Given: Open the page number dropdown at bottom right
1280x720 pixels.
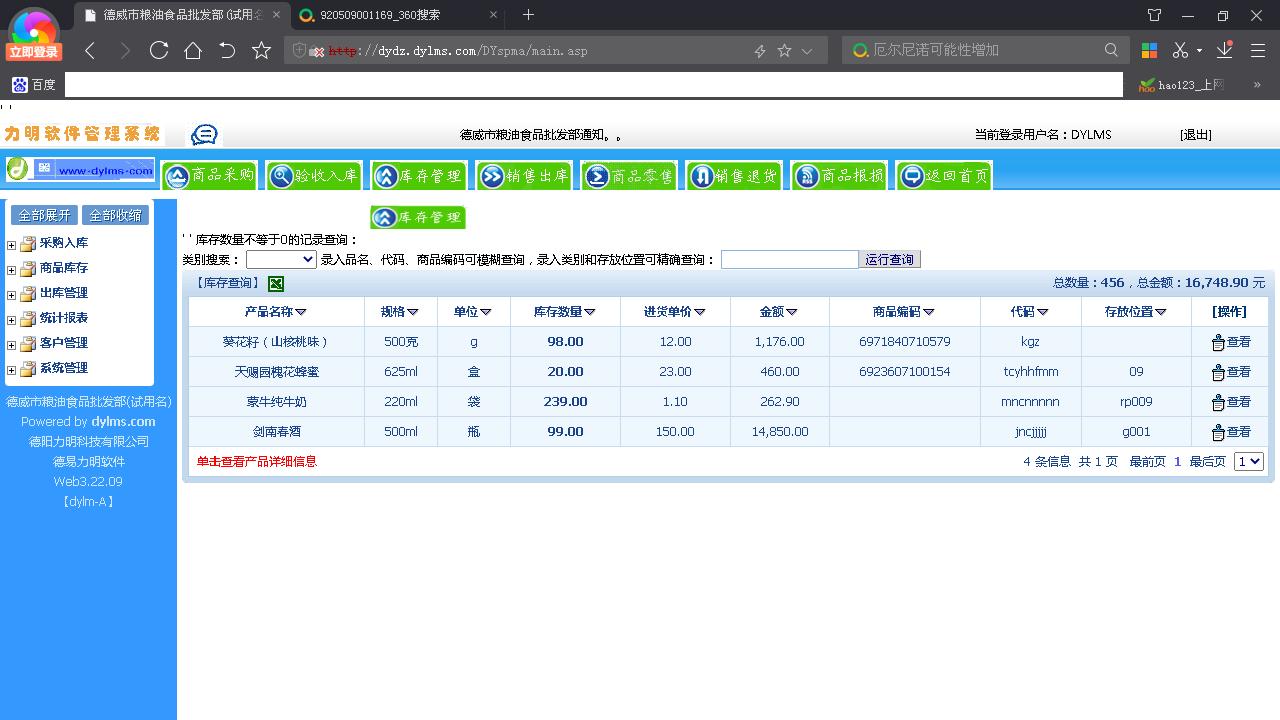Looking at the screenshot, I should click(x=1247, y=461).
